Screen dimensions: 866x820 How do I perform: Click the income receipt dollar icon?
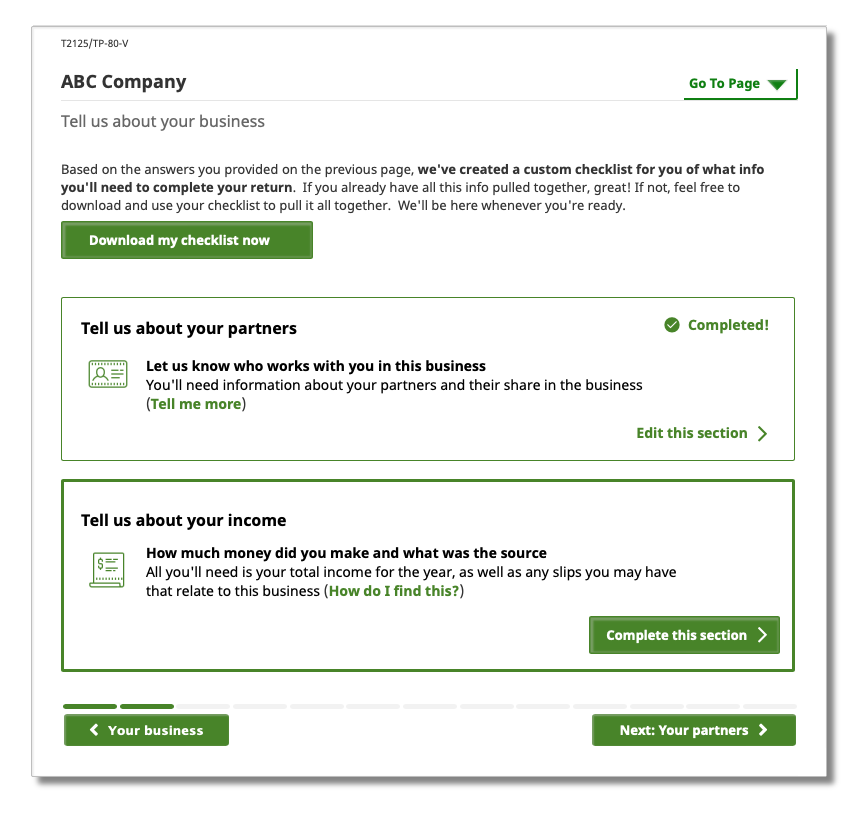(x=107, y=569)
